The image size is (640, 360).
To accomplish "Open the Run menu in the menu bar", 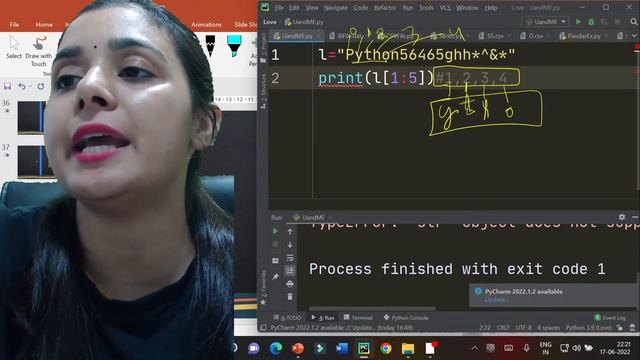I will click(407, 8).
